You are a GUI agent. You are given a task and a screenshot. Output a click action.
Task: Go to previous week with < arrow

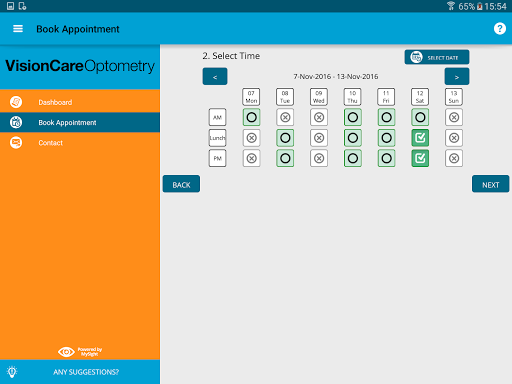(215, 77)
